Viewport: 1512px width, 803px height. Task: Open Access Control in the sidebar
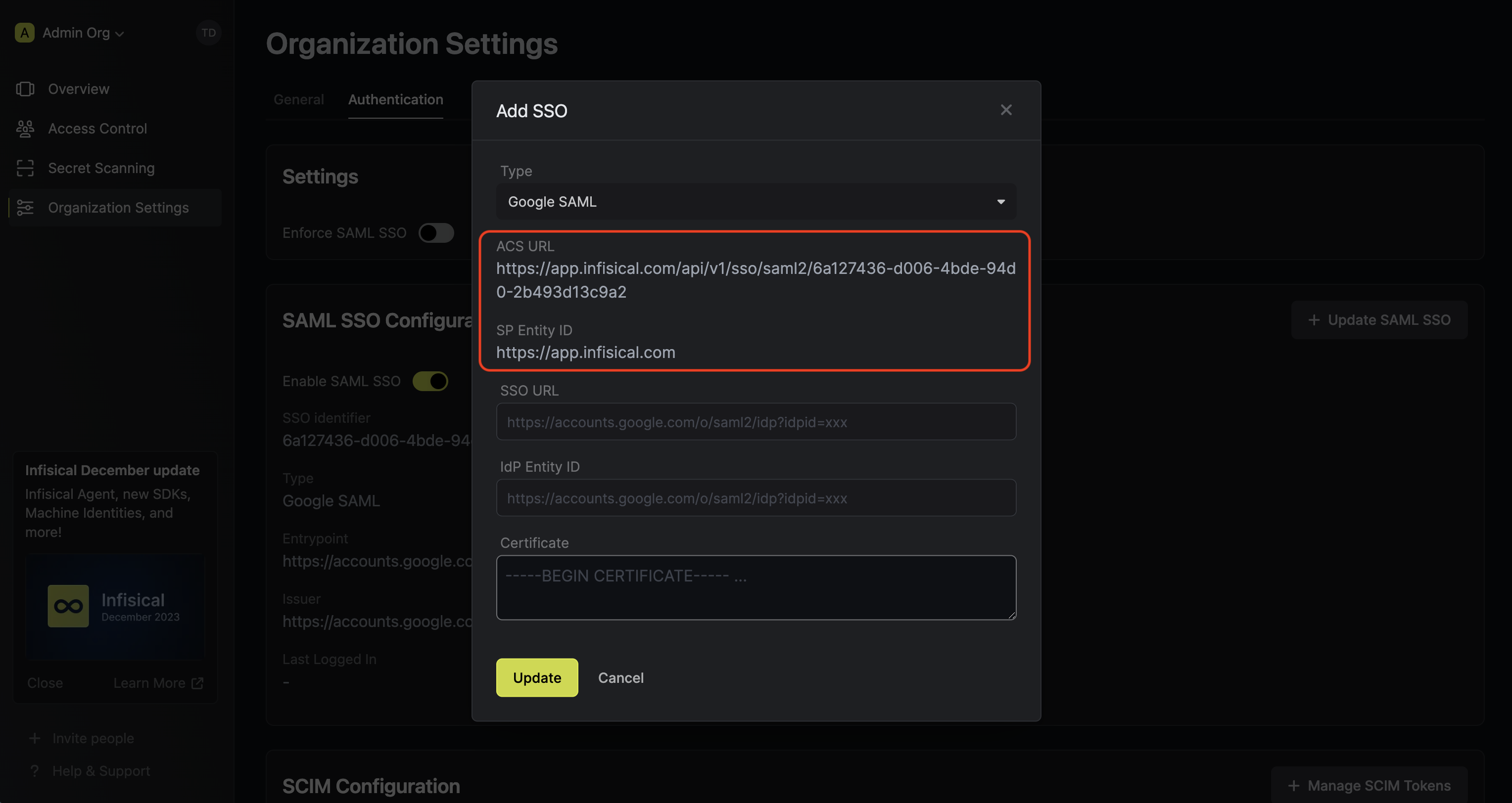click(x=115, y=129)
